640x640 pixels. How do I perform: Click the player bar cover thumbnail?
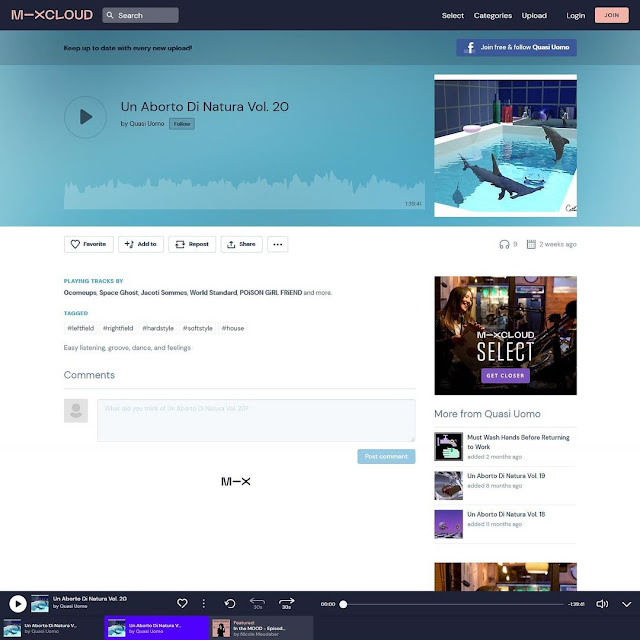[x=40, y=603]
